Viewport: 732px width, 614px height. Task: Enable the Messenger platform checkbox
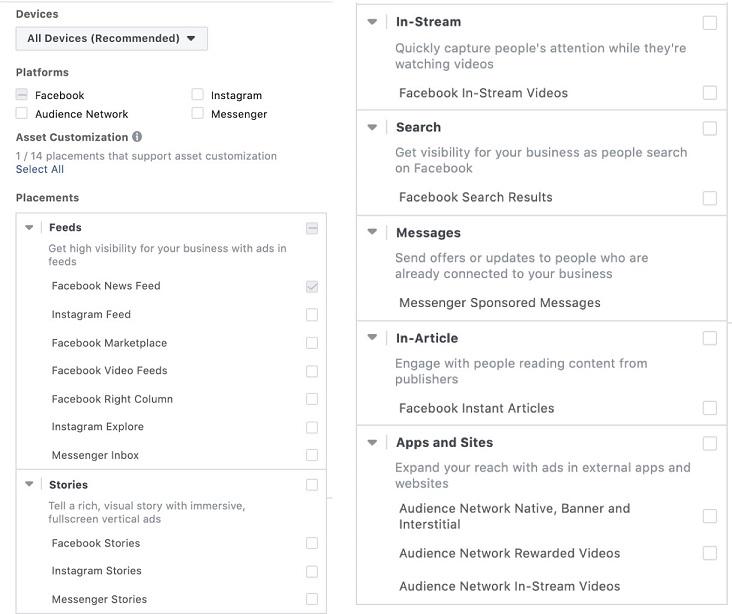197,114
